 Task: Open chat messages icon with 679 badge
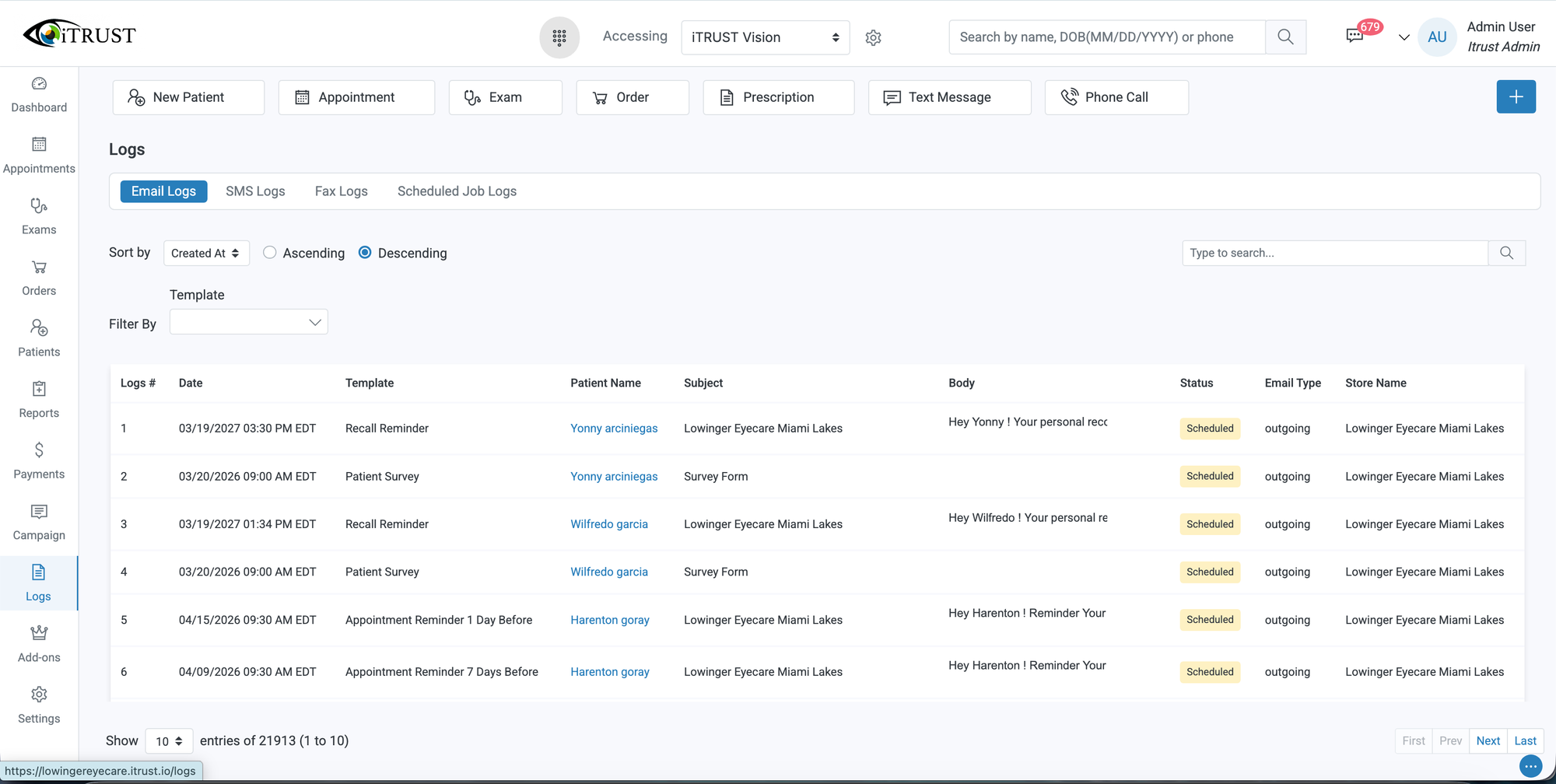pos(1354,37)
